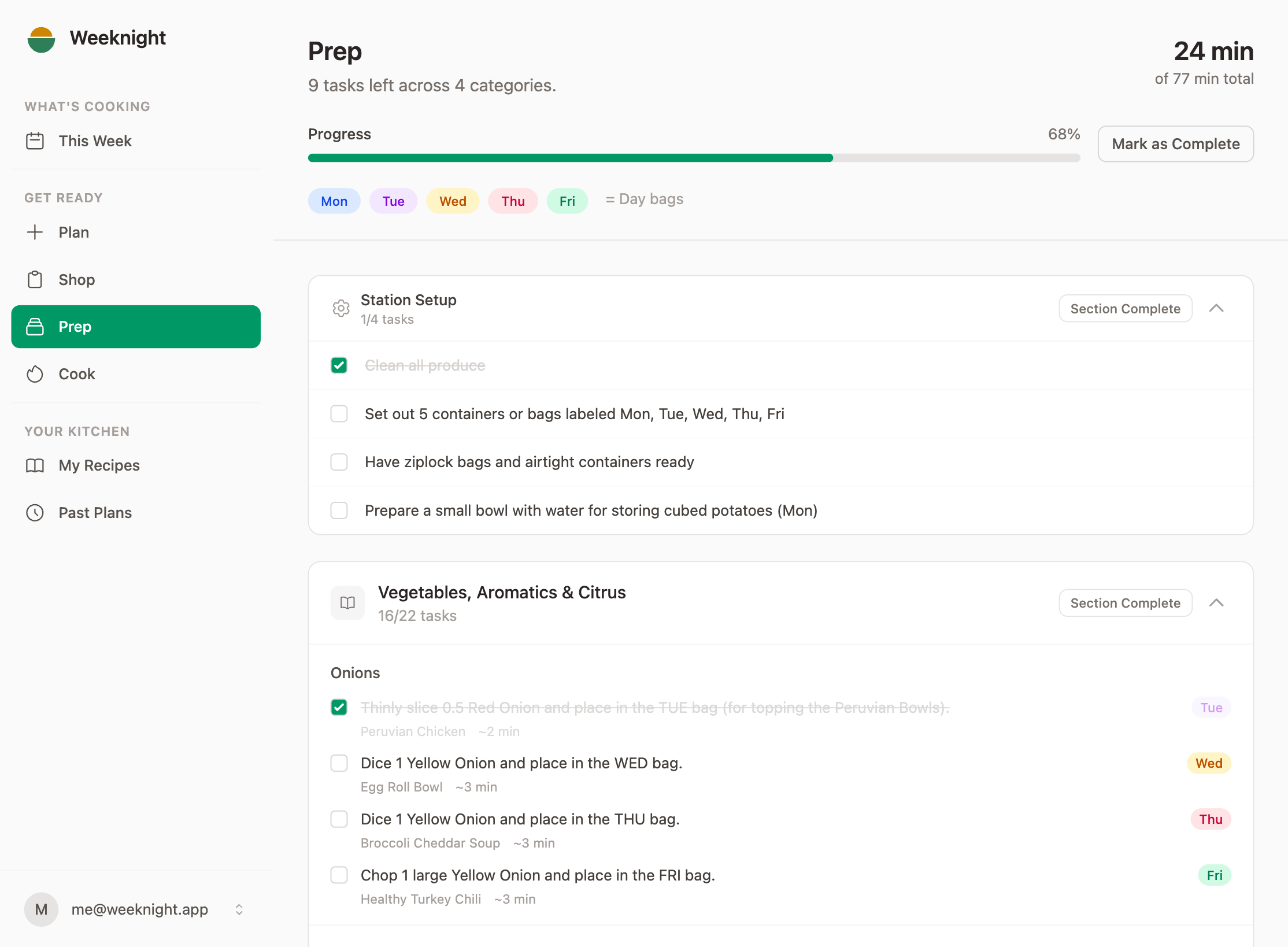This screenshot has width=1288, height=947.
Task: Open the account switcher beside me@weeknight.app
Action: click(239, 909)
